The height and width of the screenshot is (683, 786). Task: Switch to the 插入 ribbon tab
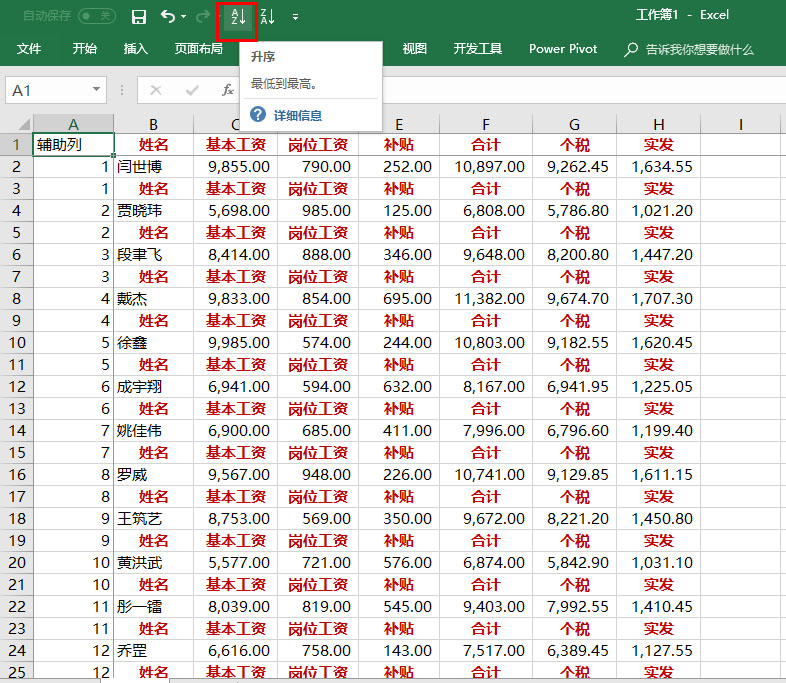pyautogui.click(x=136, y=49)
